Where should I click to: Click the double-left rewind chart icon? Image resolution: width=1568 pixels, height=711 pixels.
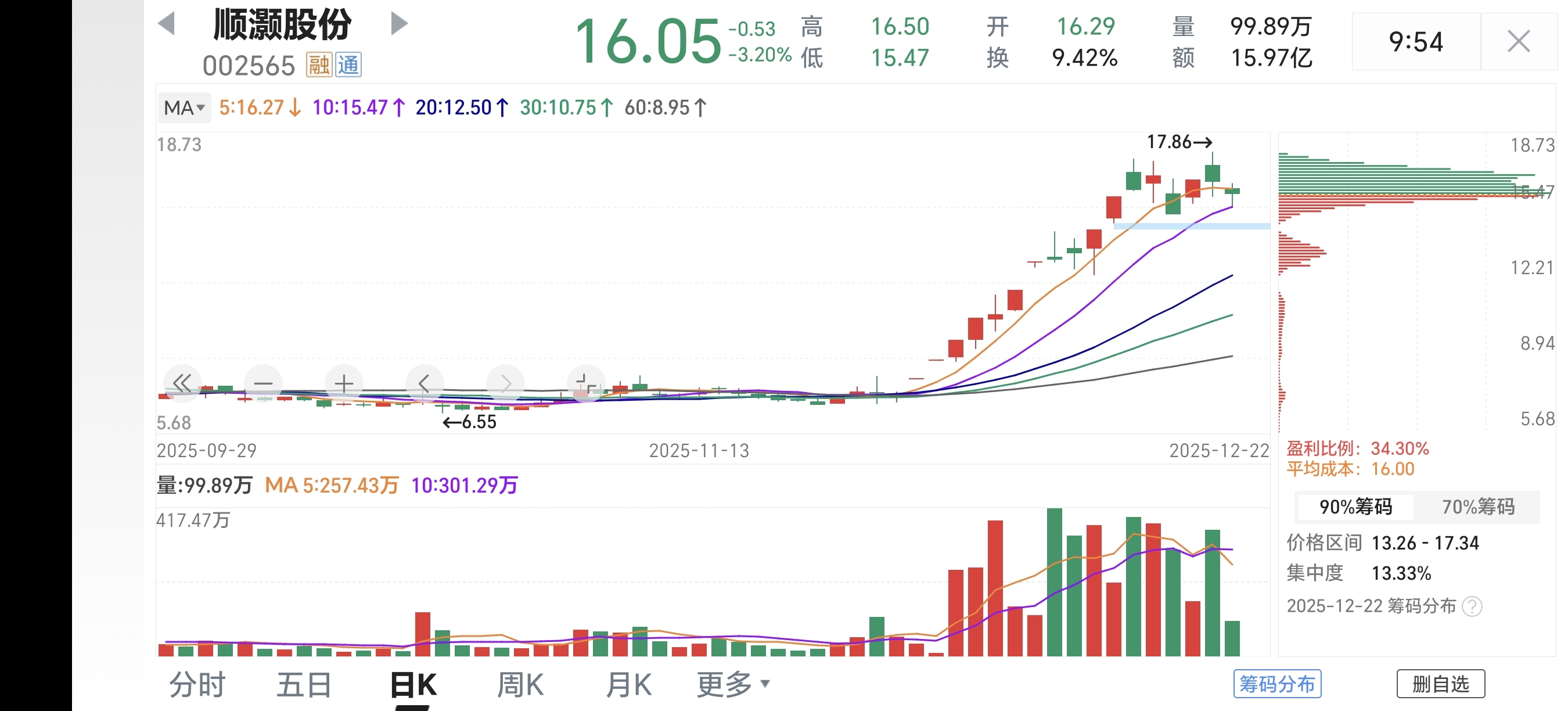tap(182, 383)
